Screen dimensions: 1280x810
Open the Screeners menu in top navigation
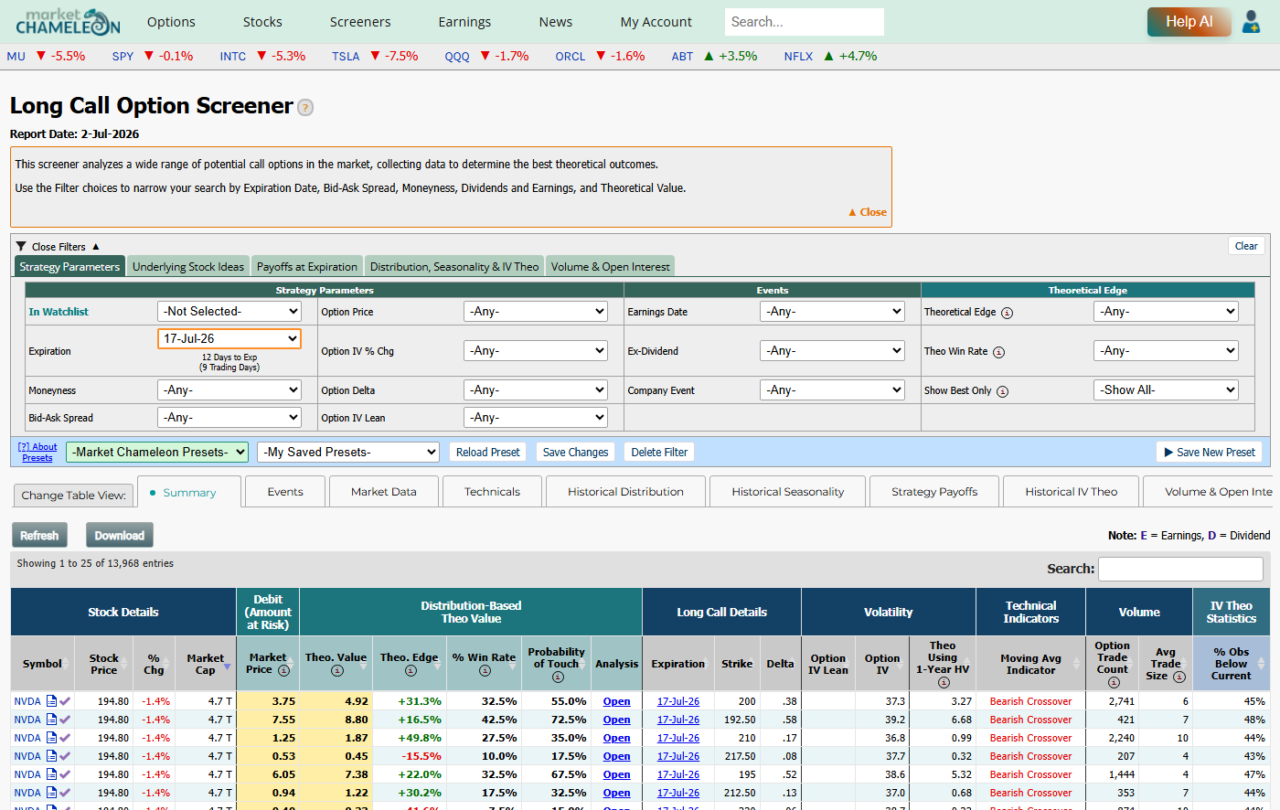point(360,22)
